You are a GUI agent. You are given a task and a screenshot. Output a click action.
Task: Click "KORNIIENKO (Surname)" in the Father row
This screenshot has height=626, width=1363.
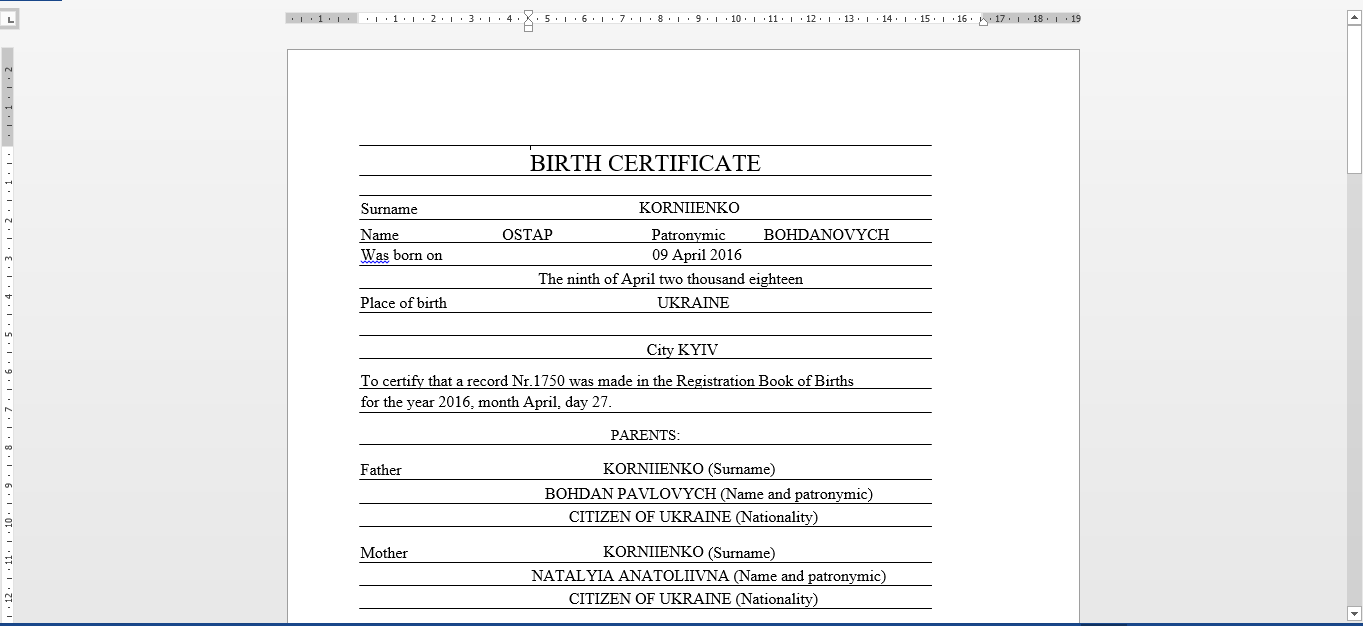(689, 469)
